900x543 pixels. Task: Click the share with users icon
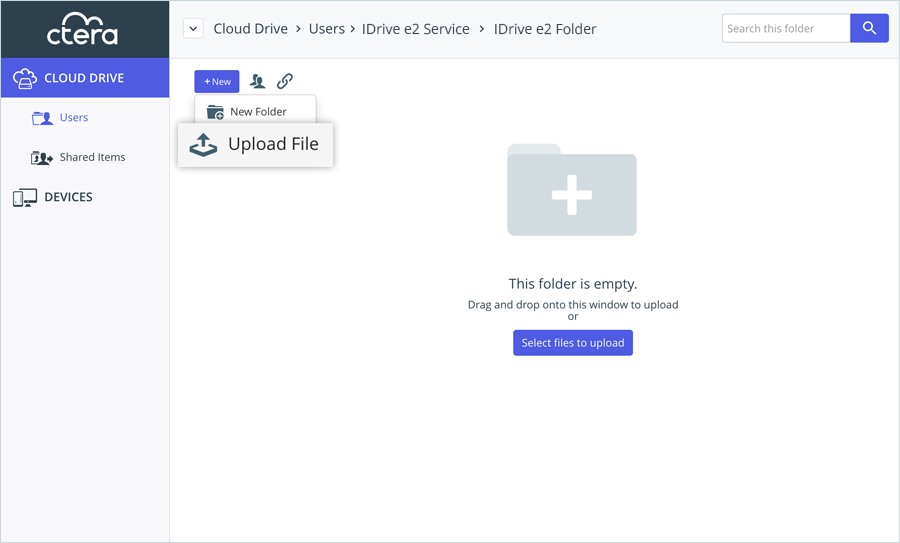[257, 81]
